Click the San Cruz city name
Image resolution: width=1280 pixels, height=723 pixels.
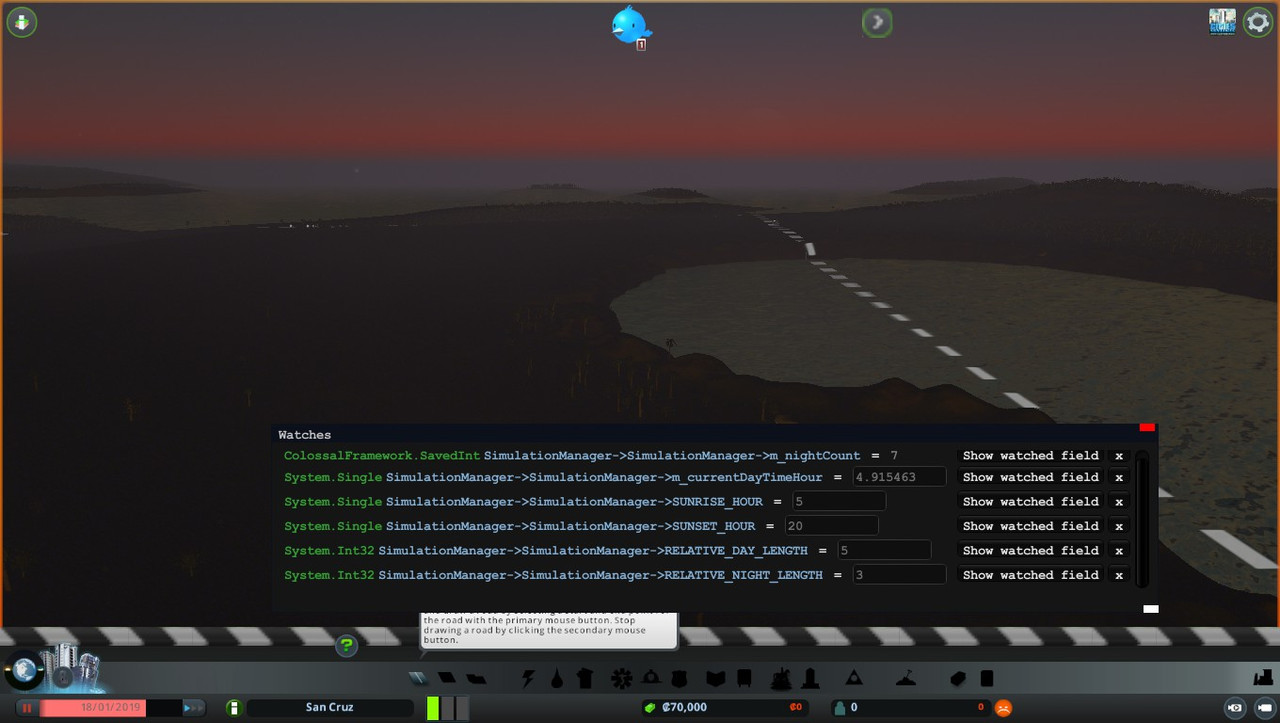point(329,708)
